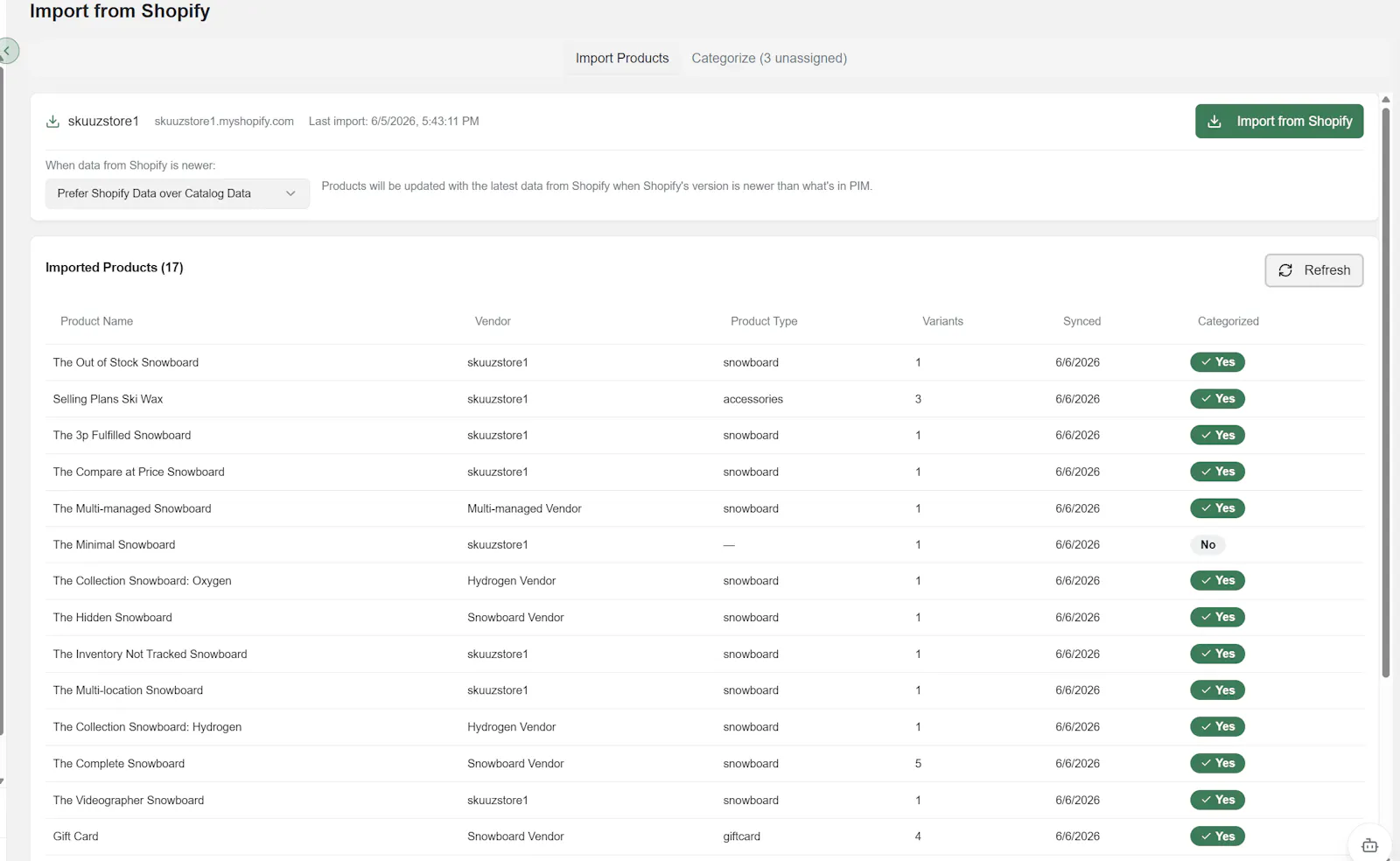The image size is (1400, 861).
Task: Click the Synced column header
Action: [1081, 321]
